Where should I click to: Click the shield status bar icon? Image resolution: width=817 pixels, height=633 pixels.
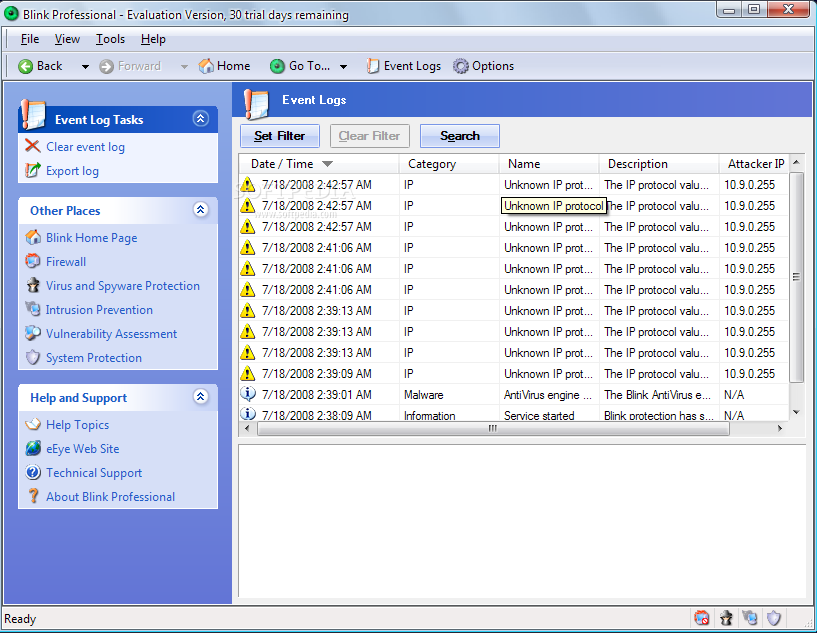774,618
